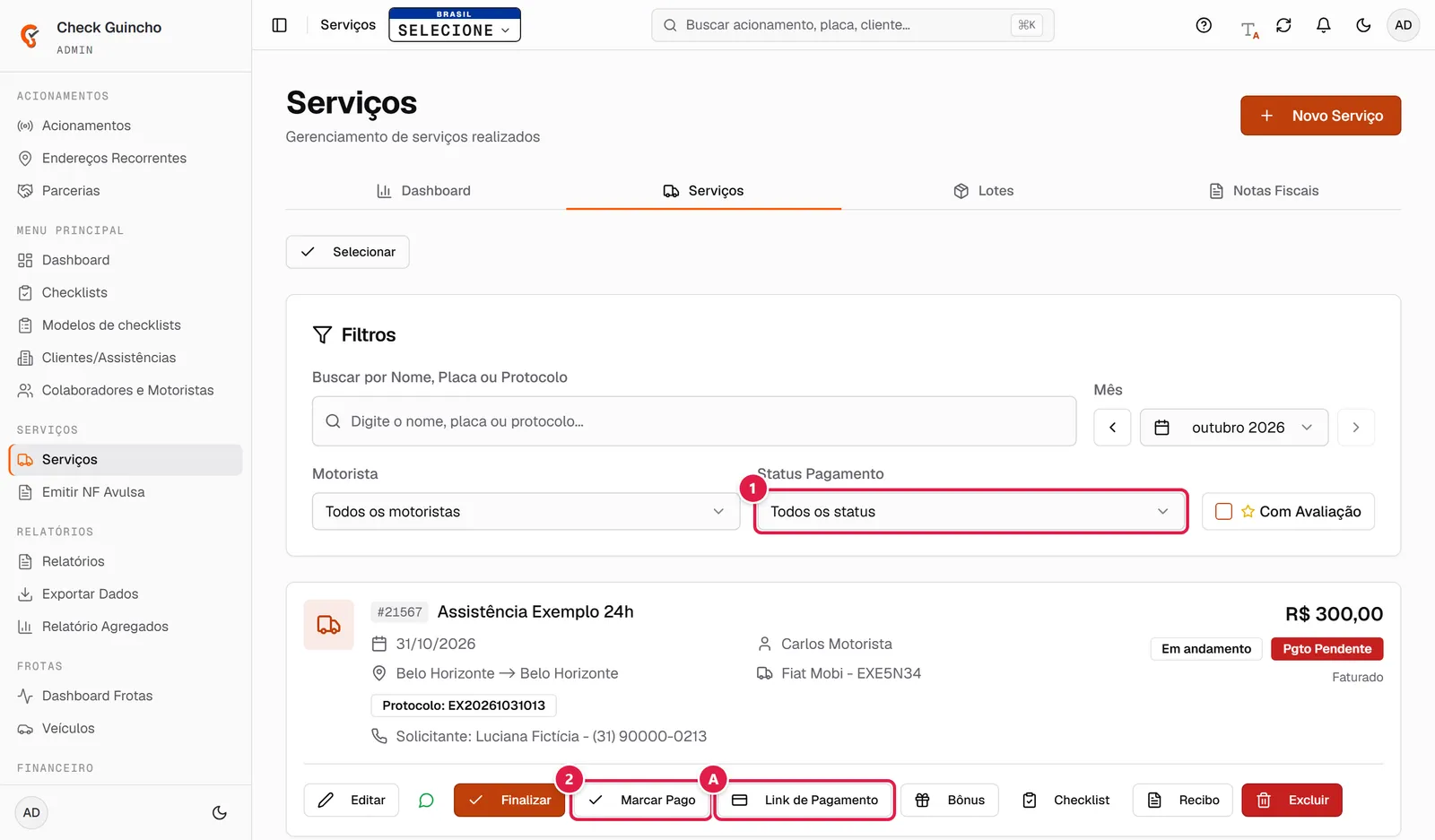
Task: Click the Pgto Pendente red badge
Action: (1326, 649)
